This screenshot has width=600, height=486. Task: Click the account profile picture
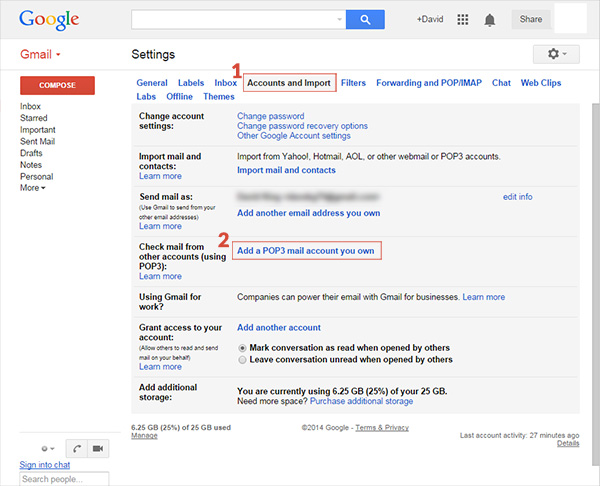(x=569, y=19)
